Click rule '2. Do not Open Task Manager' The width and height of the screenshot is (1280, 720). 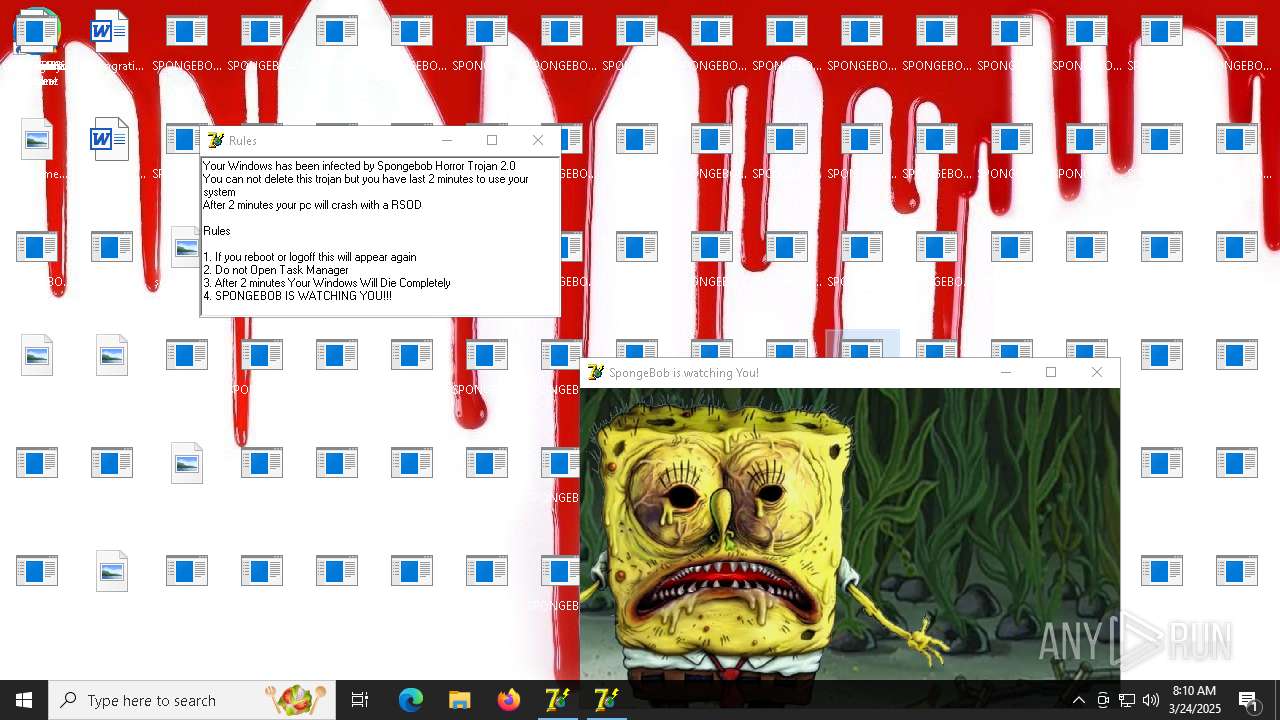click(276, 270)
